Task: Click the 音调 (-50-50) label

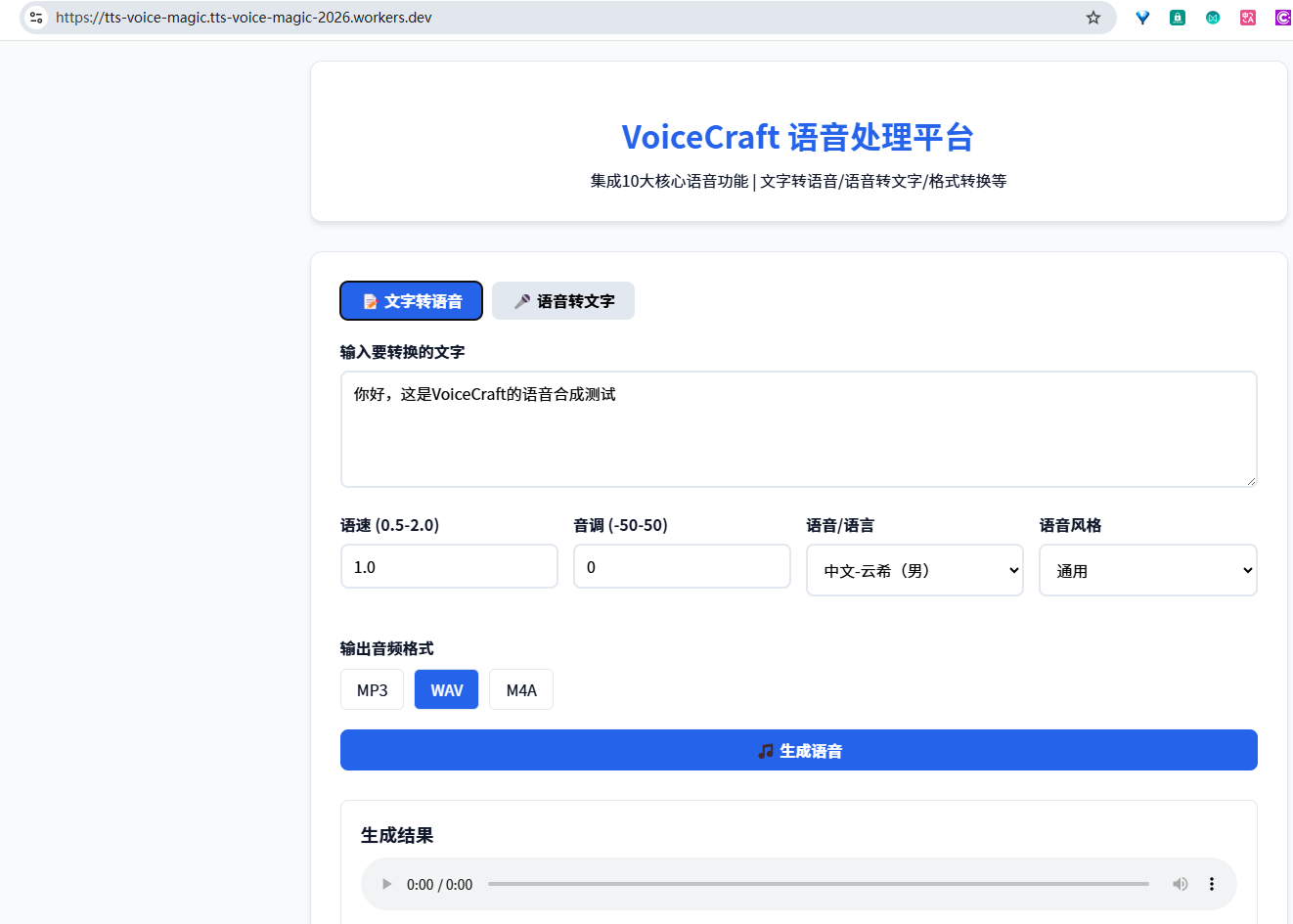Action: (620, 525)
